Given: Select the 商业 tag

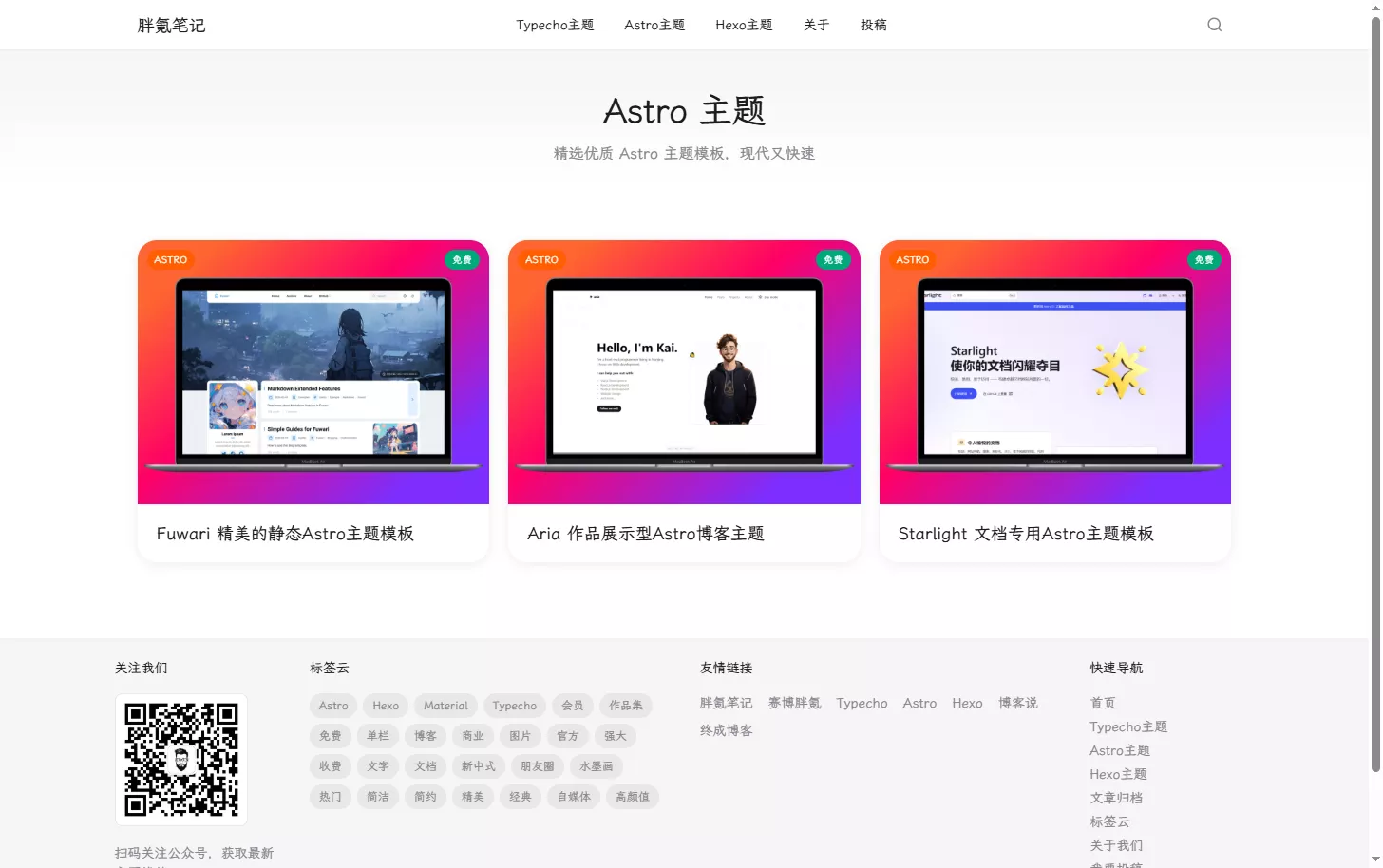Looking at the screenshot, I should coord(473,736).
